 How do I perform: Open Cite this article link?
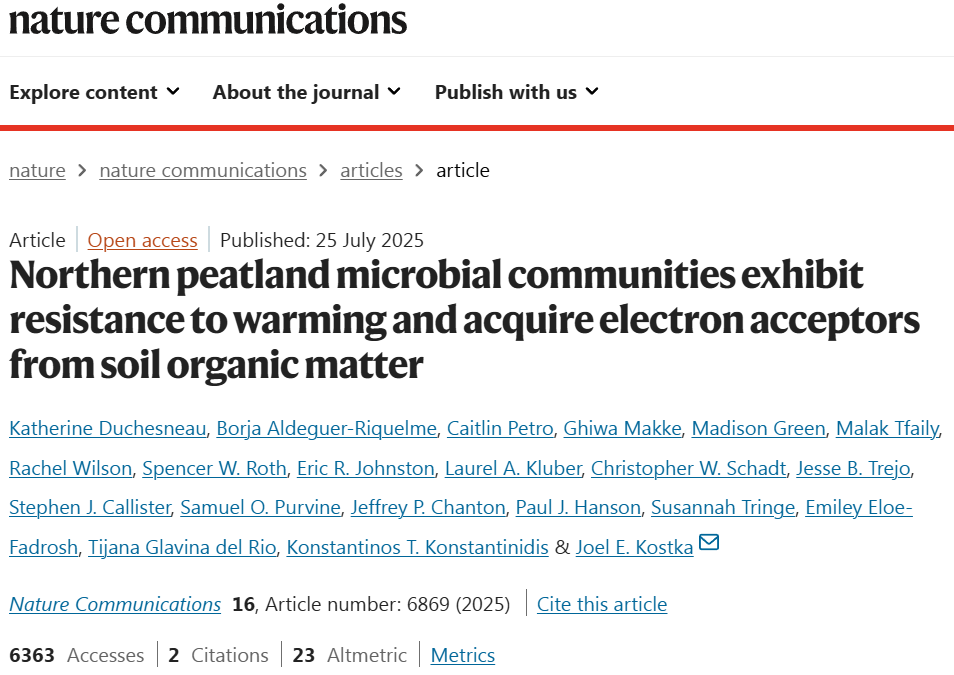(602, 604)
